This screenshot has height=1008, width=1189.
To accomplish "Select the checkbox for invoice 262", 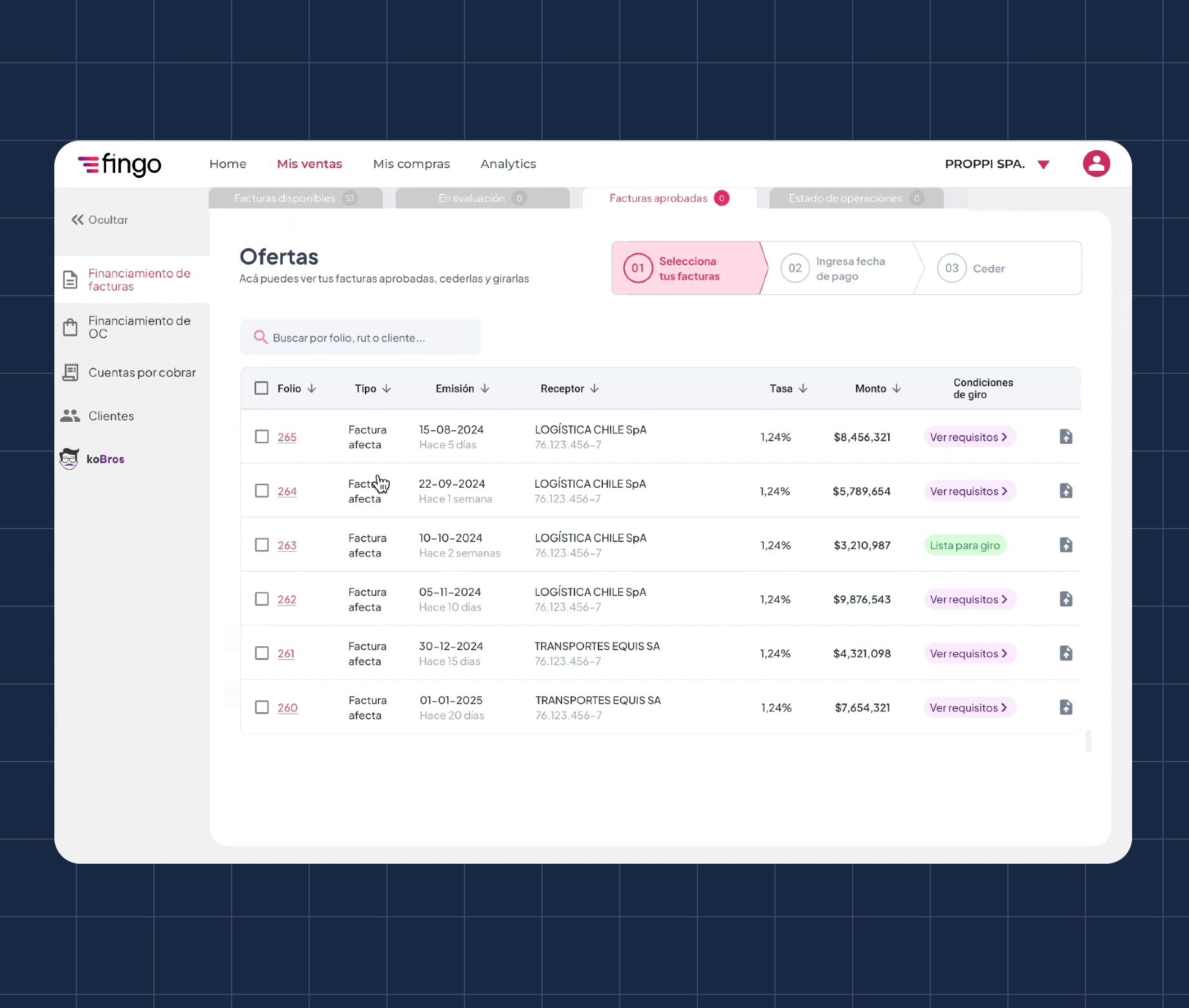I will click(x=261, y=599).
